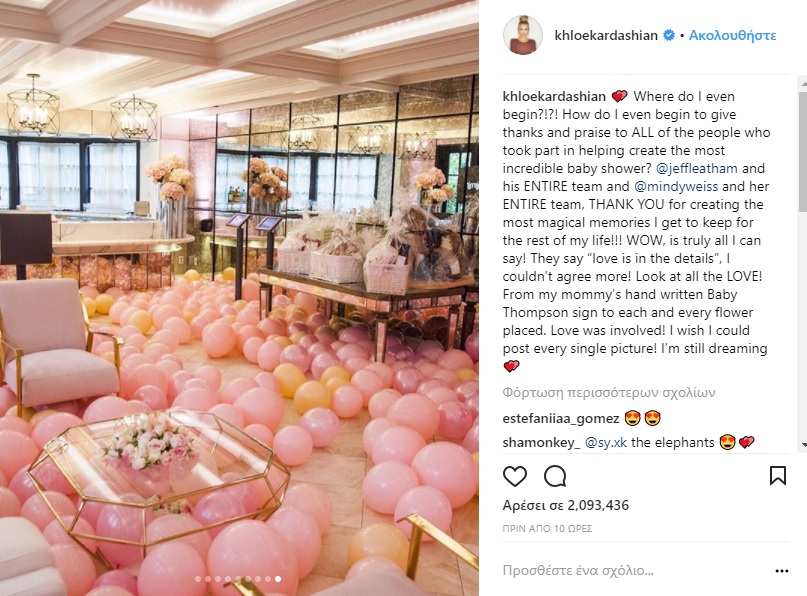Open the estefaniiaa_gomez commenter profile
Image resolution: width=807 pixels, height=596 pixels.
[561, 418]
